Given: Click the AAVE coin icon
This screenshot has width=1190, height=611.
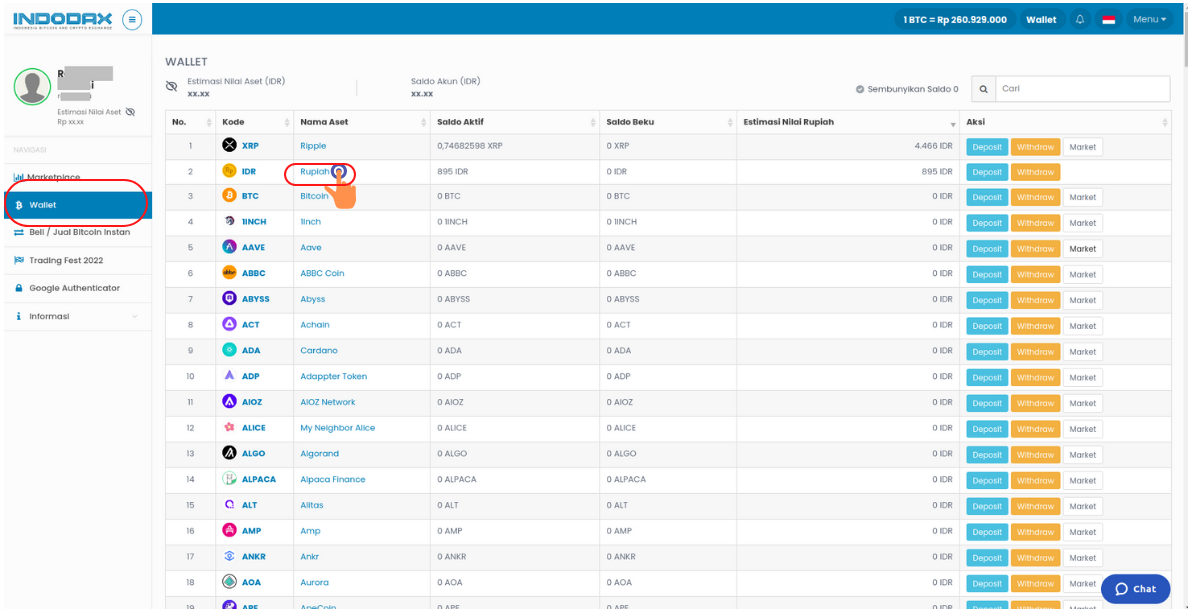Looking at the screenshot, I should coord(229,247).
